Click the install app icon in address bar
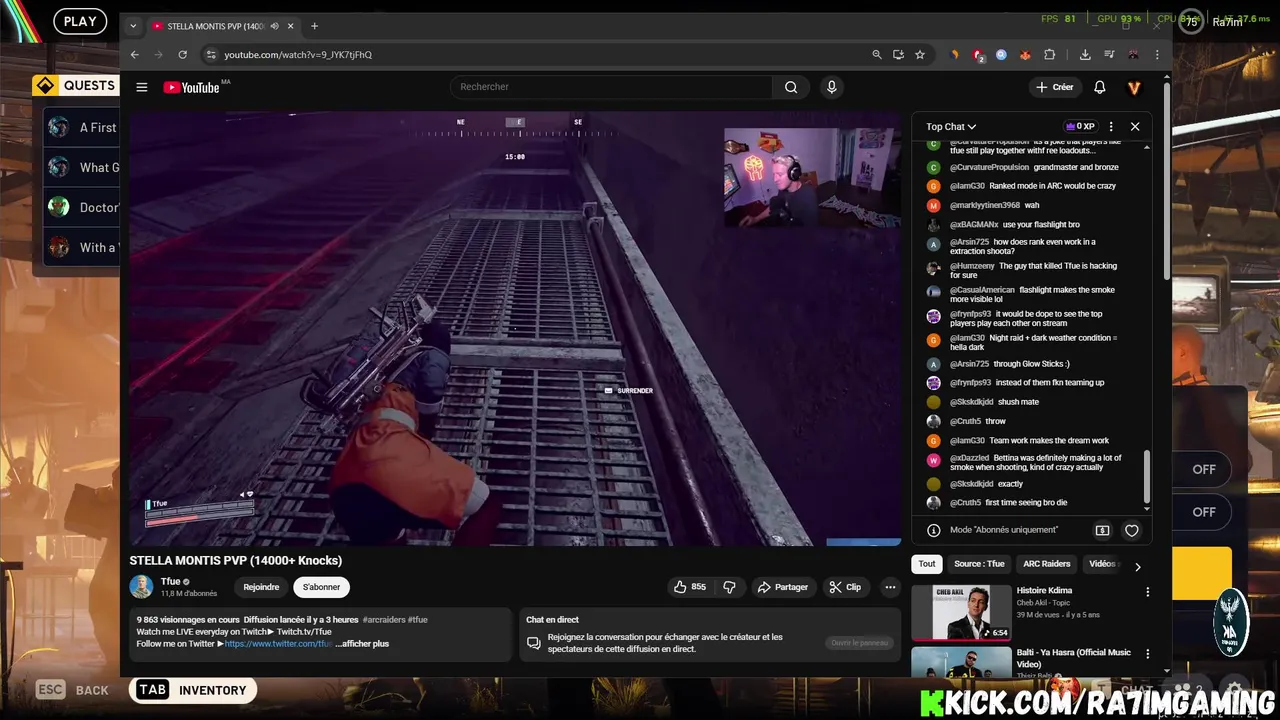The image size is (1280, 720). pyautogui.click(x=898, y=55)
